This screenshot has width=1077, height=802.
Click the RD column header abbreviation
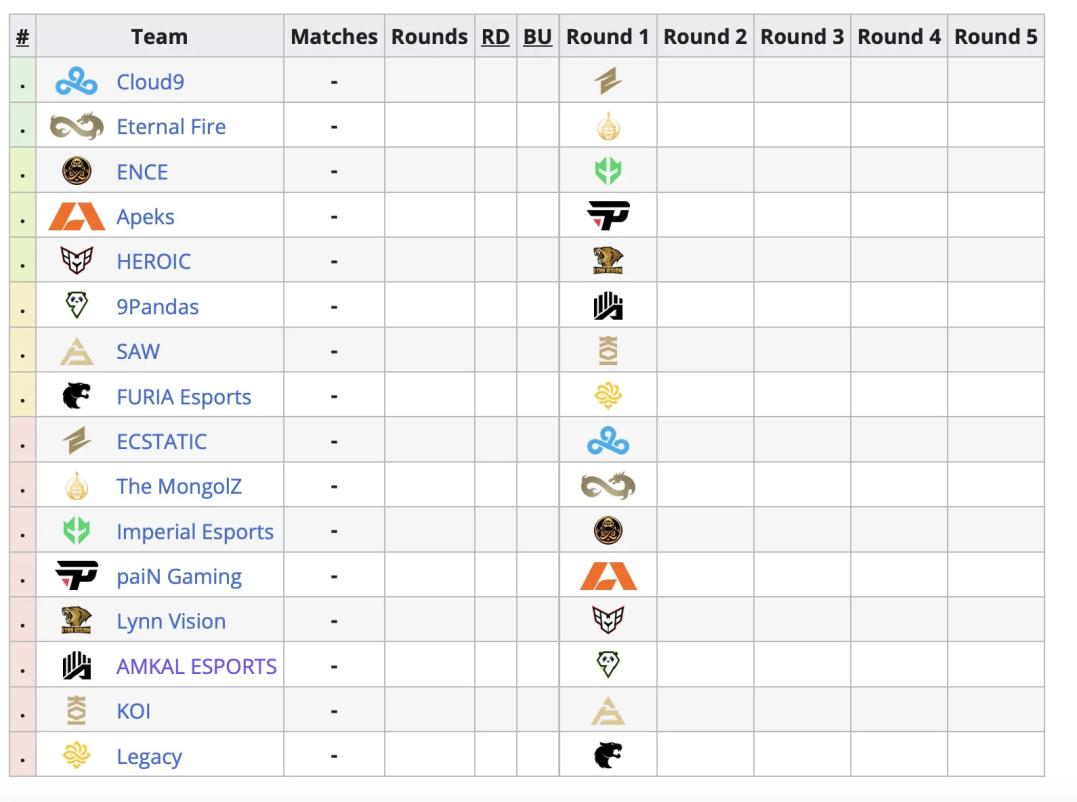pyautogui.click(x=495, y=37)
